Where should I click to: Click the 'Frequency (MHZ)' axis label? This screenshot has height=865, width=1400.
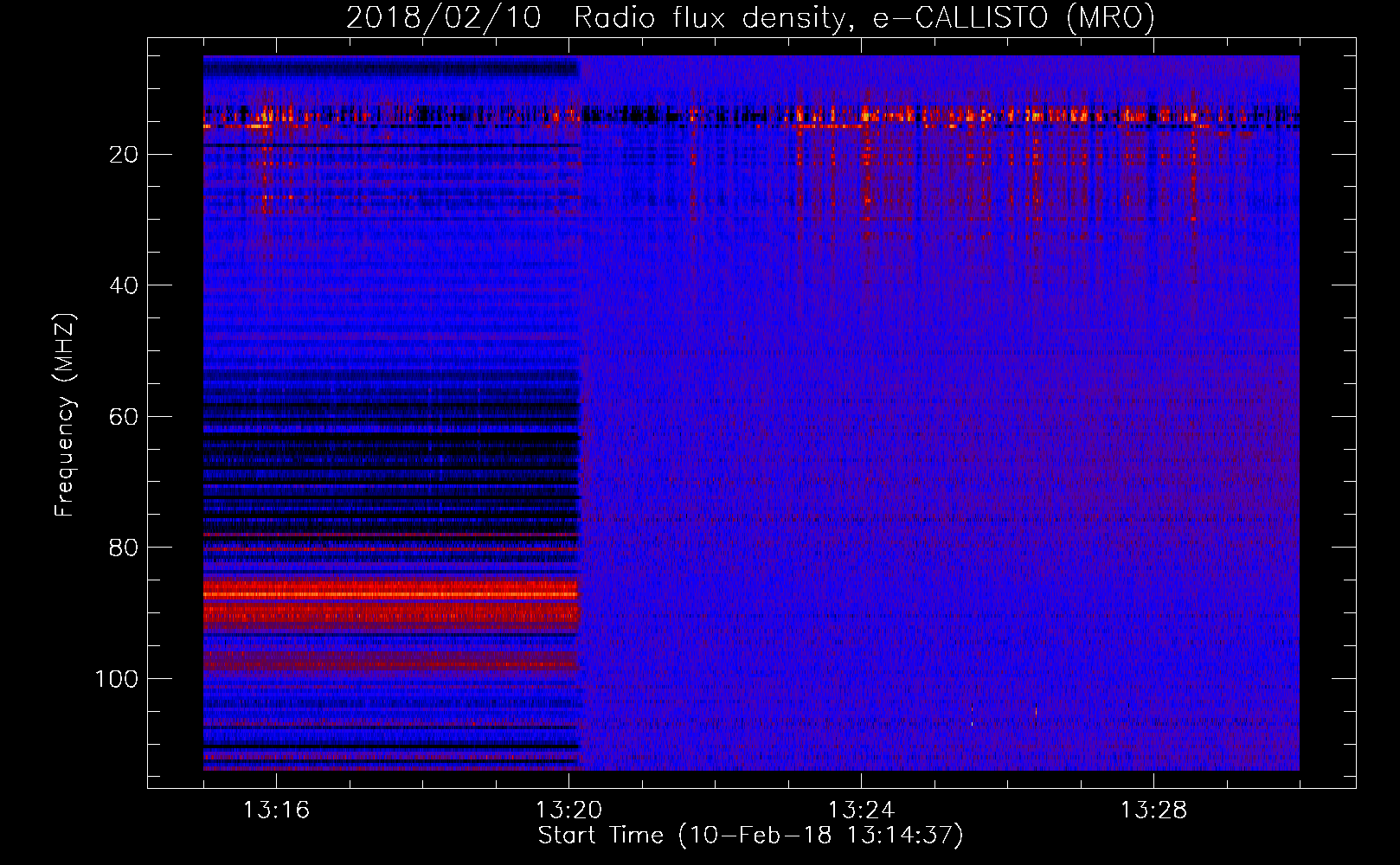pos(65,415)
